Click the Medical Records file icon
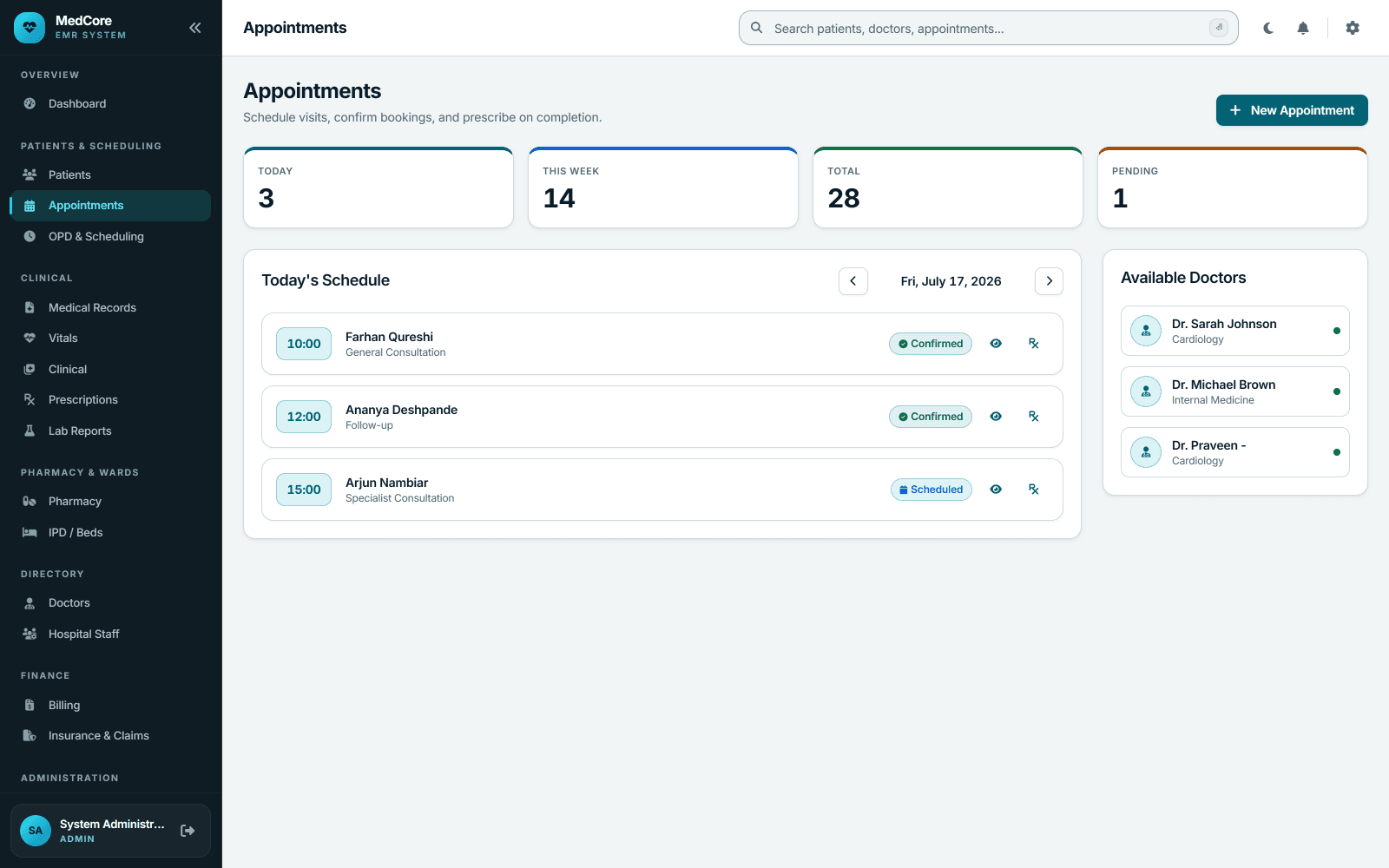Viewport: 1389px width, 868px height. (x=30, y=307)
